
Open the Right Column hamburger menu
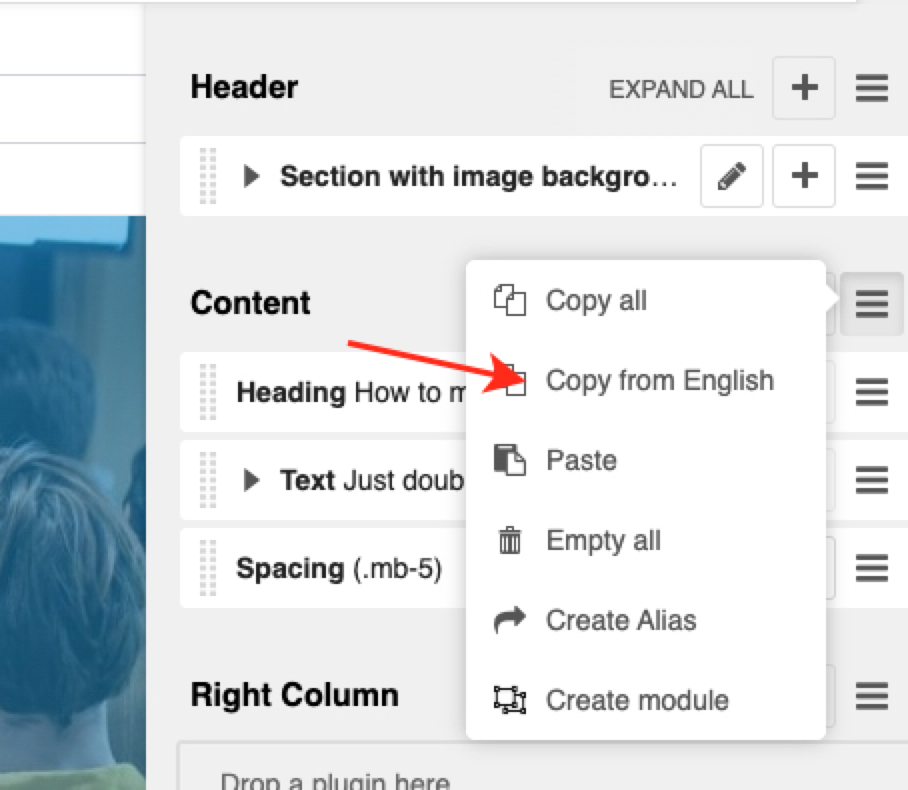click(872, 695)
